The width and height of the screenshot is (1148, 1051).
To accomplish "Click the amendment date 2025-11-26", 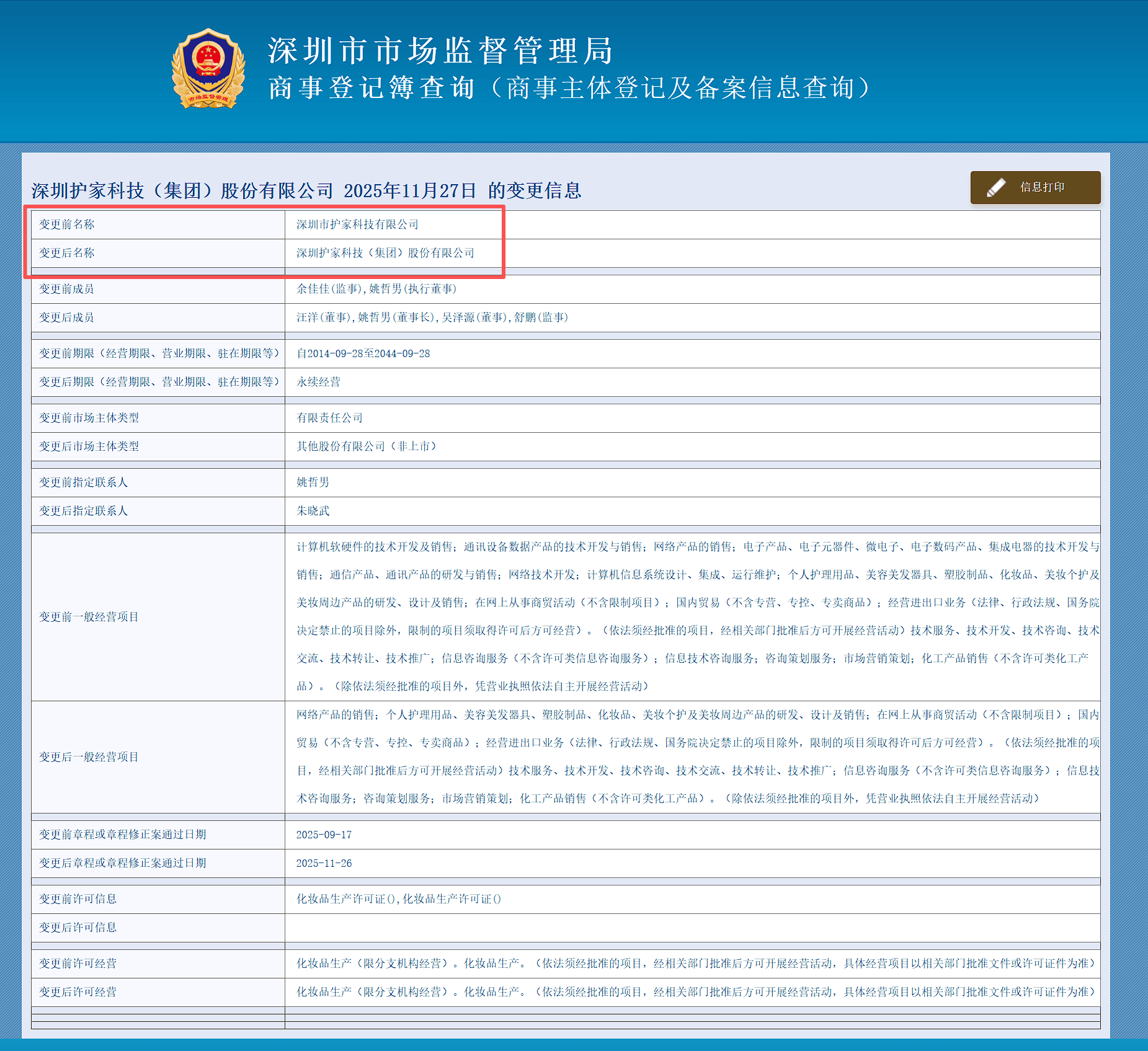I will [x=324, y=863].
